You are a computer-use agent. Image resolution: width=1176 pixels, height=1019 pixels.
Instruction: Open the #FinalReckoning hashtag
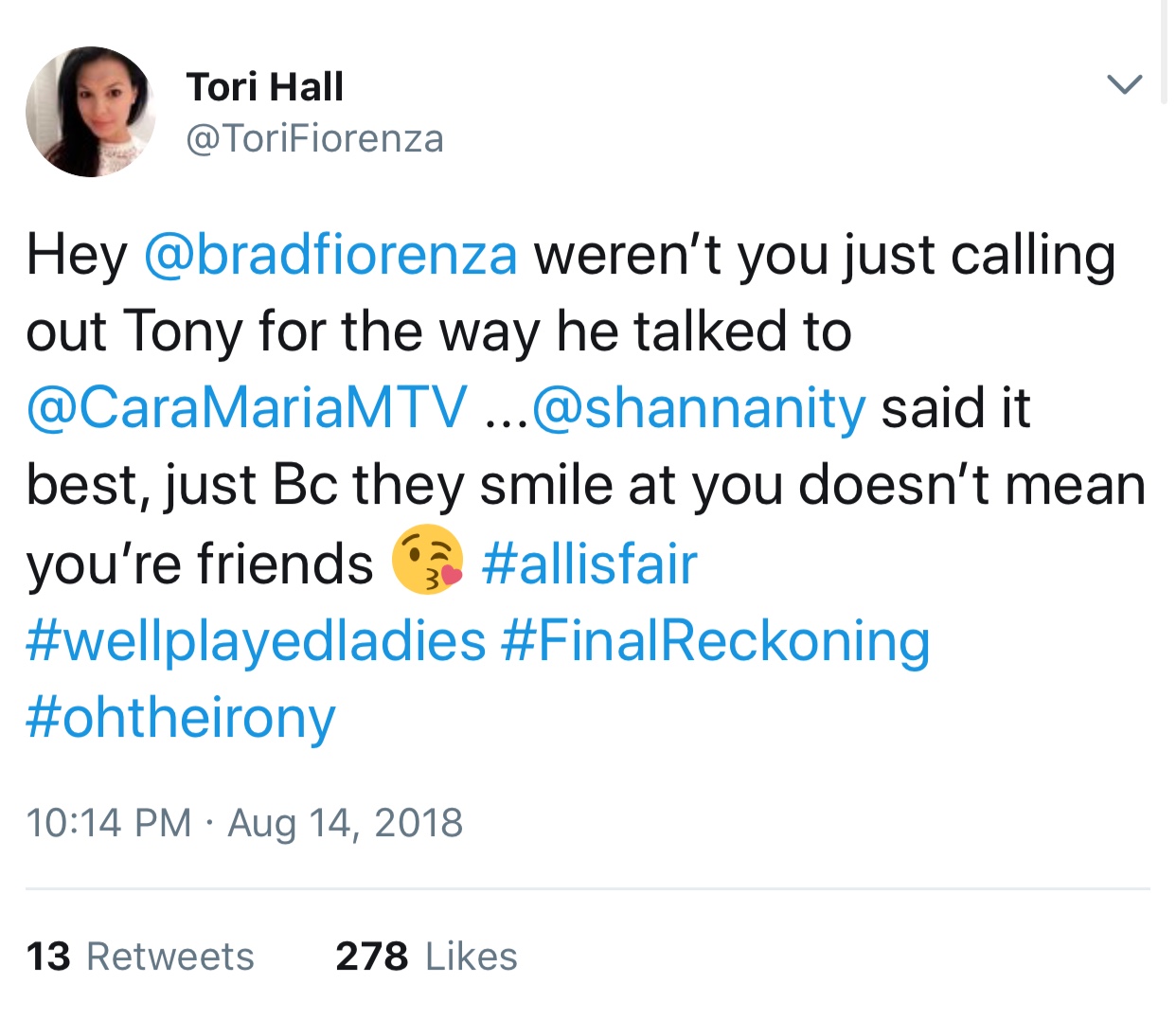(x=716, y=641)
